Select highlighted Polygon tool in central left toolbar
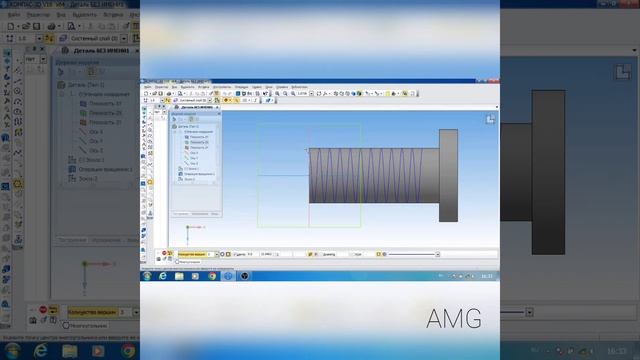The image size is (640, 360). [150, 182]
